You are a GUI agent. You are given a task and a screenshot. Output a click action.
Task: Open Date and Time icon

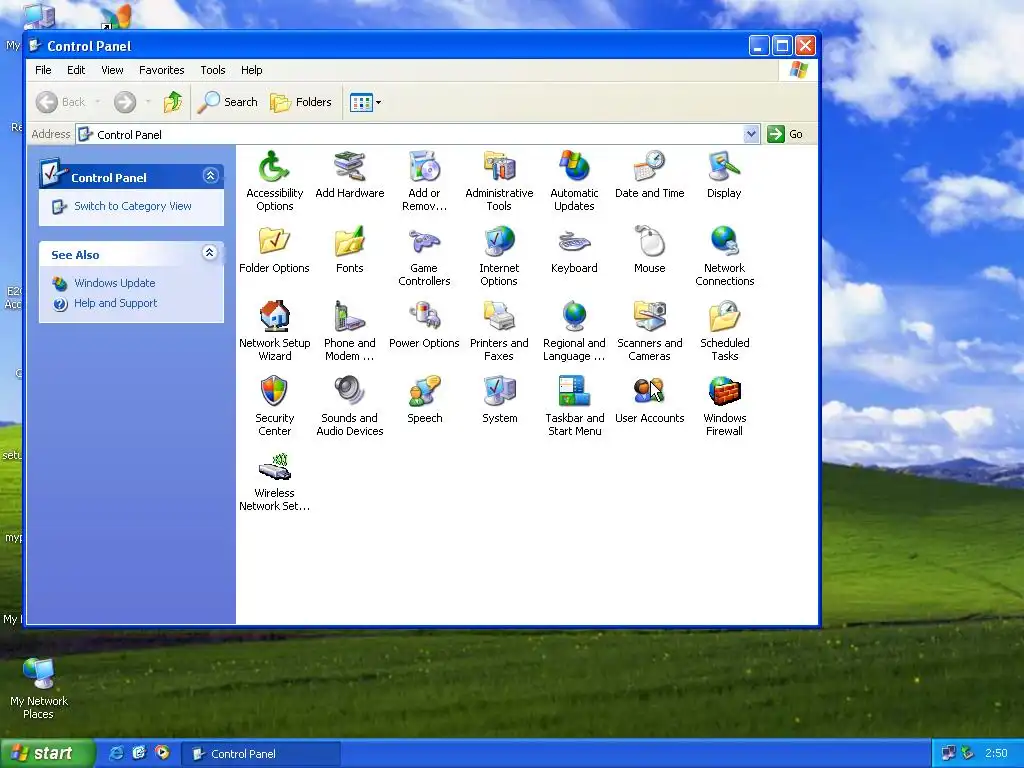coord(649,174)
